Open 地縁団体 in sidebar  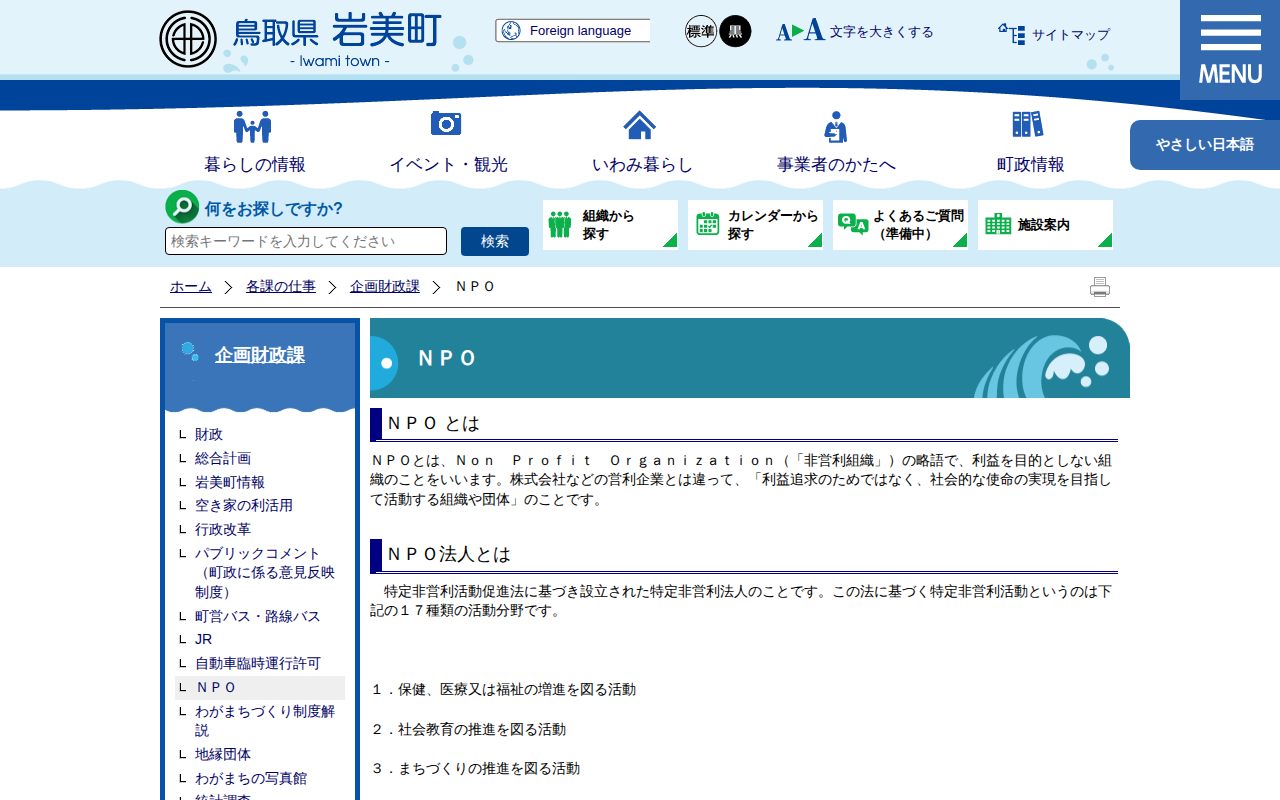[223, 754]
